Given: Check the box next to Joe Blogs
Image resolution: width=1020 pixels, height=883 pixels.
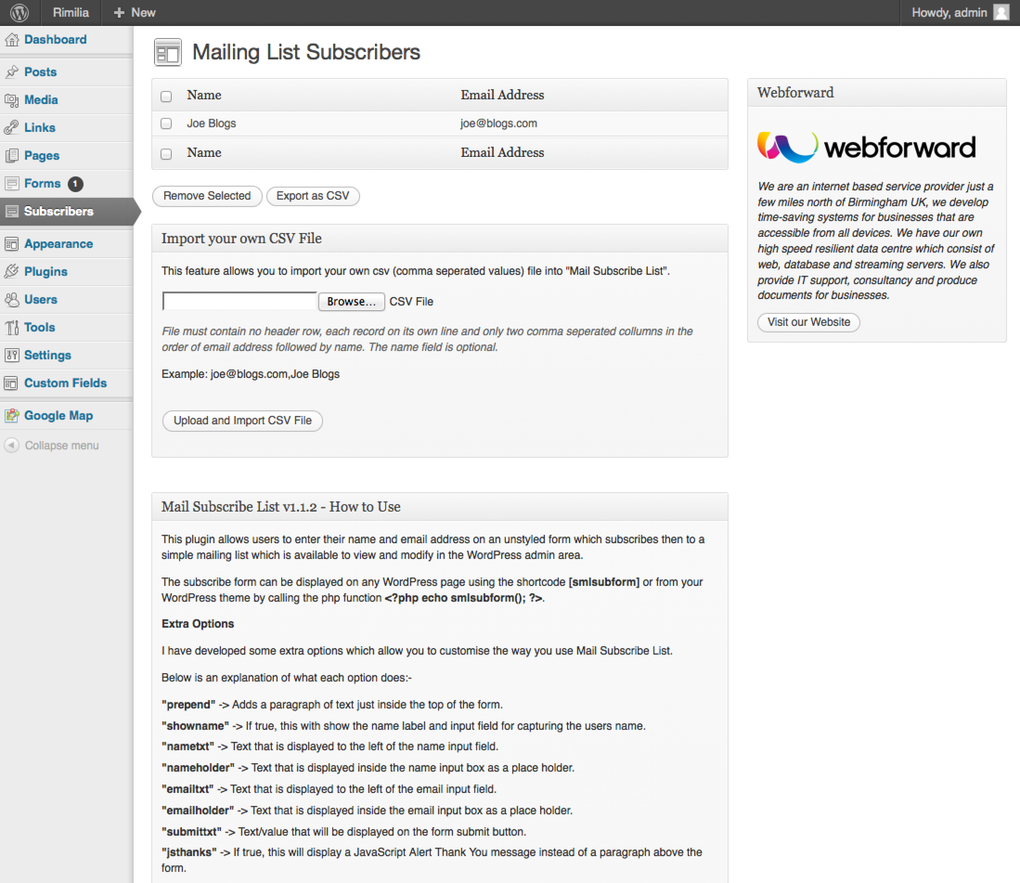Looking at the screenshot, I should point(166,124).
